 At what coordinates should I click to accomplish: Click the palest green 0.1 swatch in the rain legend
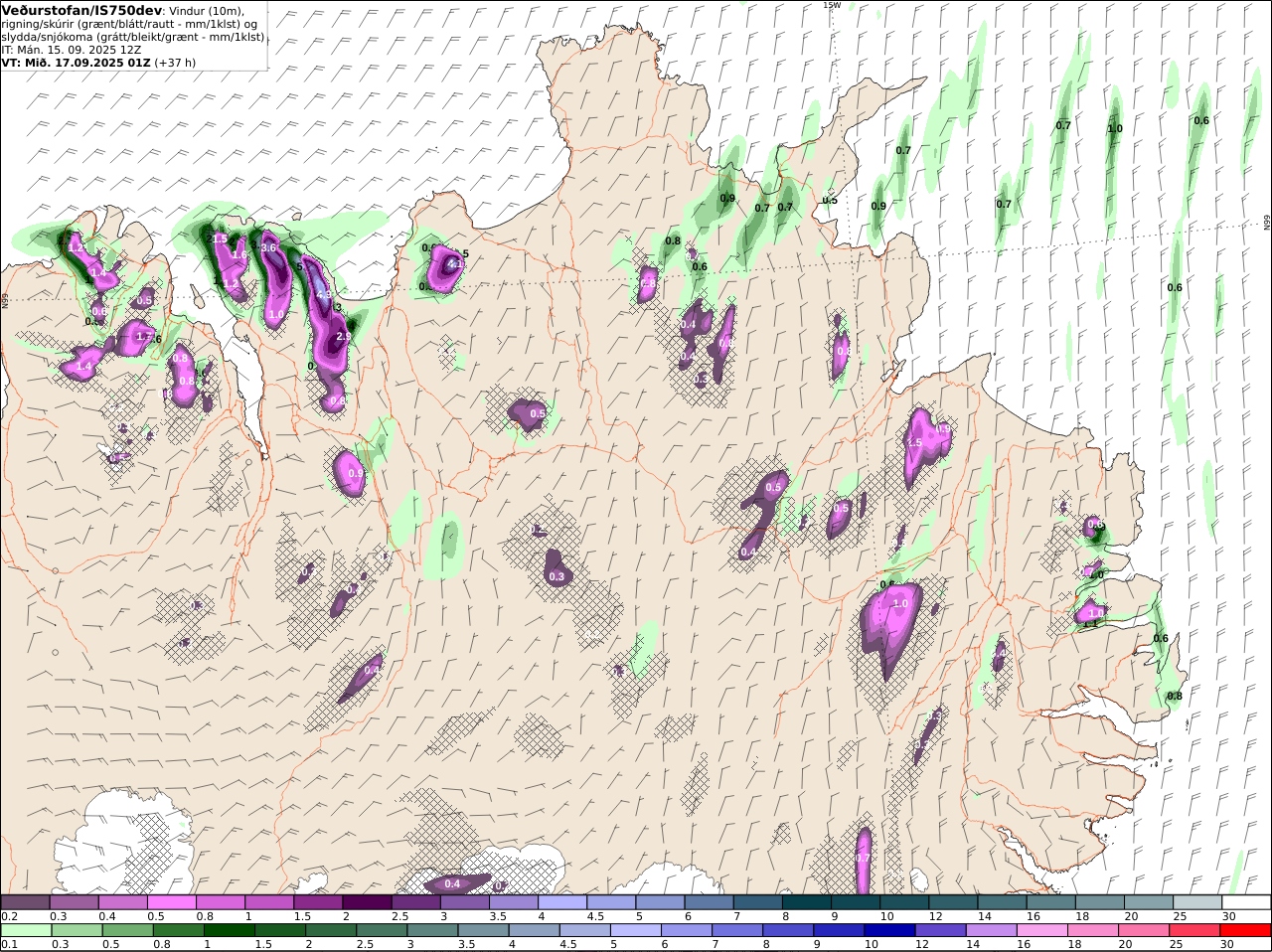(25, 930)
